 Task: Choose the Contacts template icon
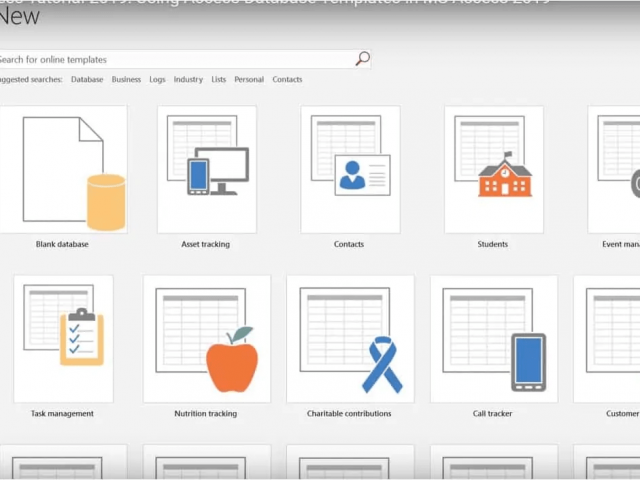point(349,170)
